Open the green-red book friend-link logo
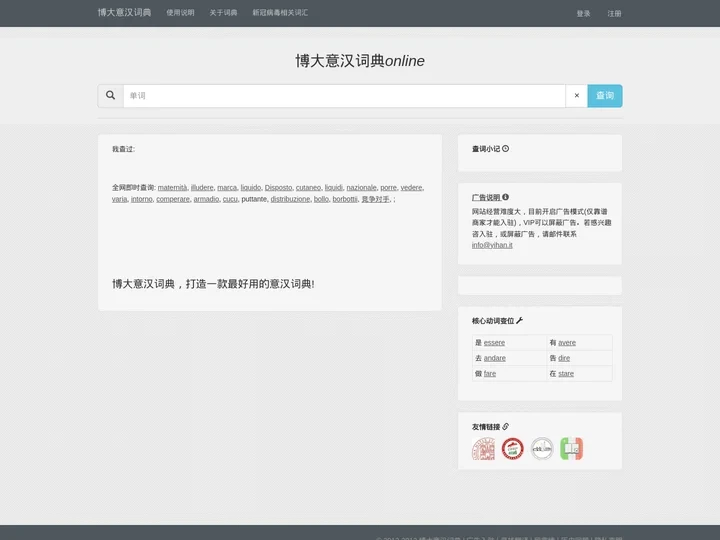 click(x=572, y=449)
